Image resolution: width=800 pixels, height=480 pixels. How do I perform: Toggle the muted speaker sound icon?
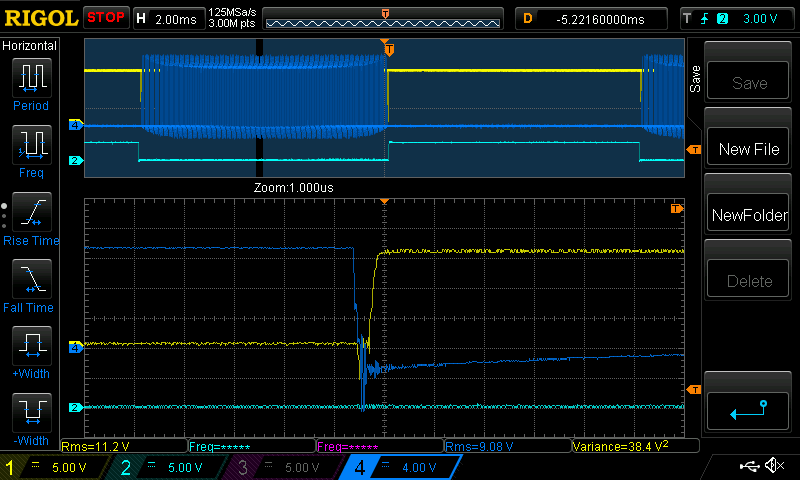773,466
